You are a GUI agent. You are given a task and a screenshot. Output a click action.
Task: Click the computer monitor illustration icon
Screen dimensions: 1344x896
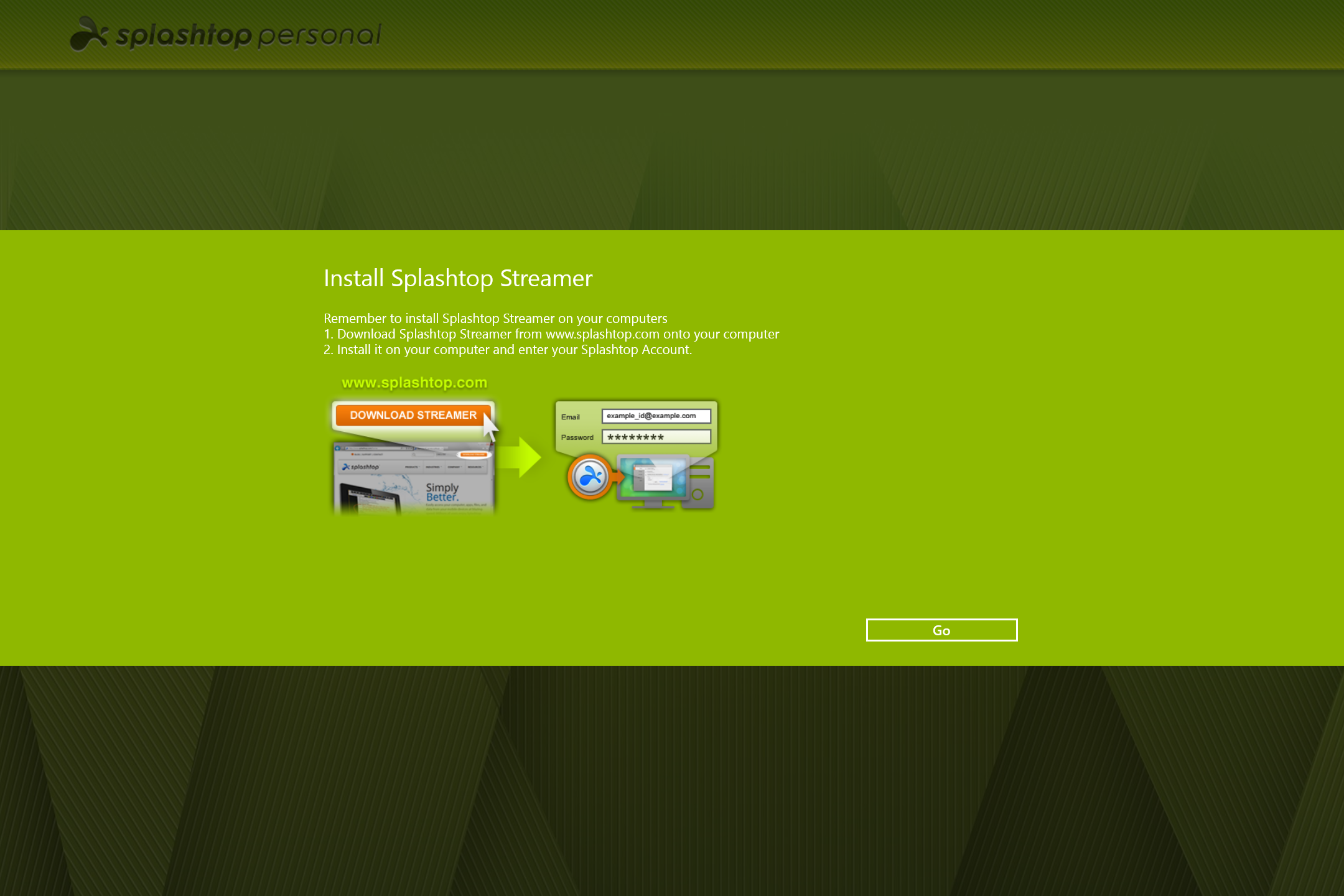point(653,482)
